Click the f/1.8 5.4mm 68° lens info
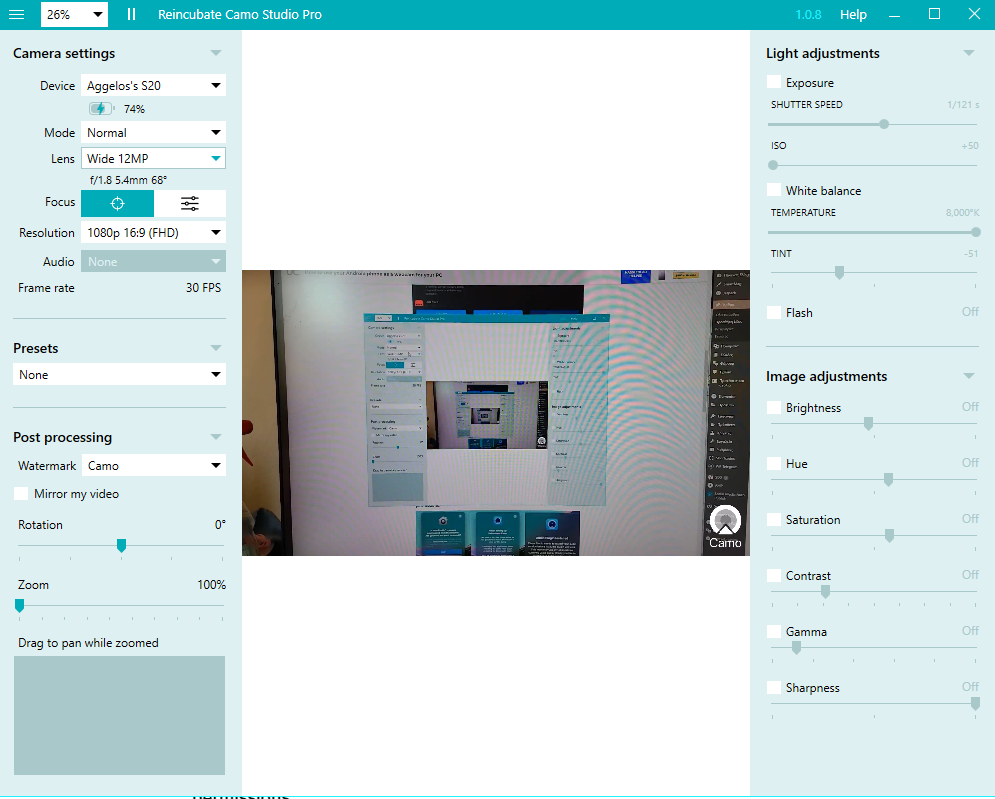 (128, 180)
